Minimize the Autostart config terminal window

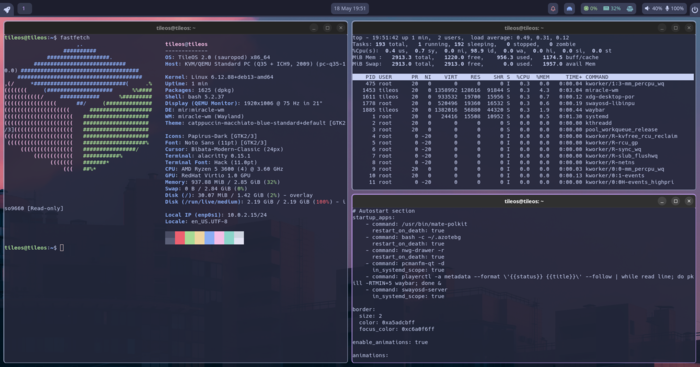tap(662, 201)
